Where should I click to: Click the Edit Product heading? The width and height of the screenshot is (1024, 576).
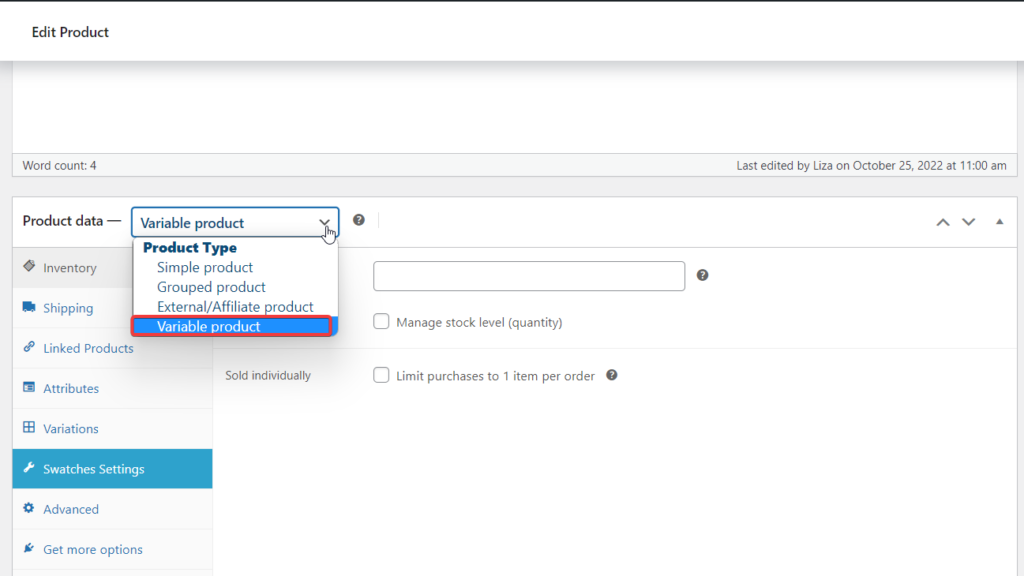coord(70,32)
